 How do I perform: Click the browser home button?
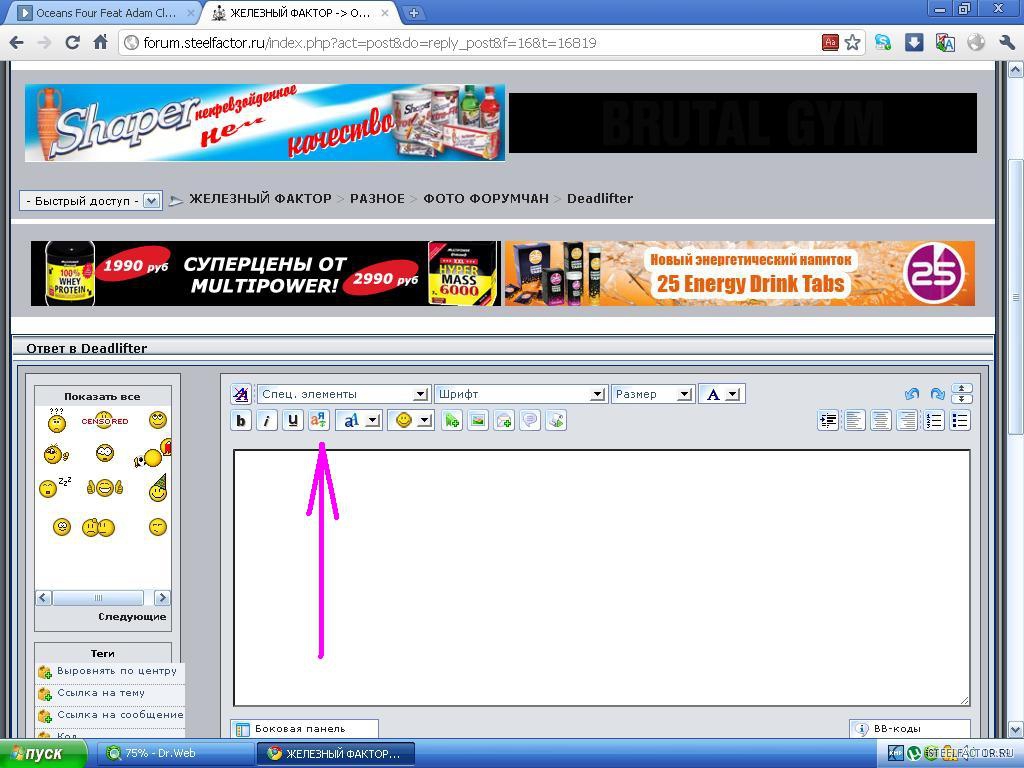coord(100,43)
